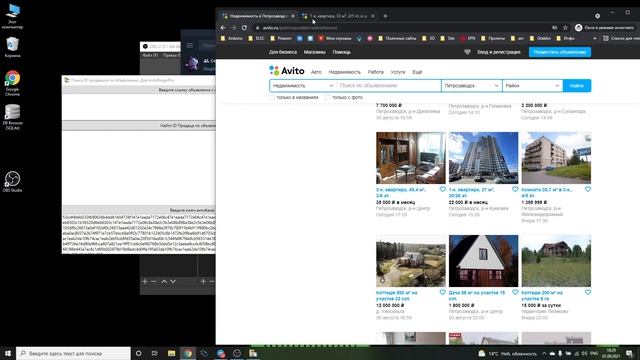Toggle the 'только с фото' checkbox

[x=327, y=98]
